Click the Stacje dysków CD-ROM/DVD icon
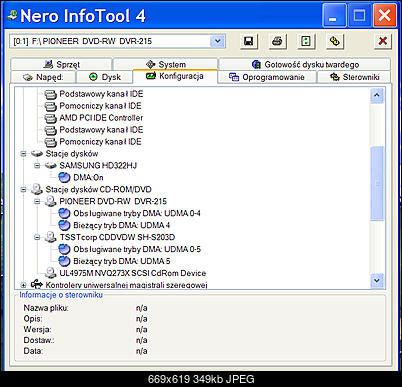The width and height of the screenshot is (402, 387). point(37,189)
